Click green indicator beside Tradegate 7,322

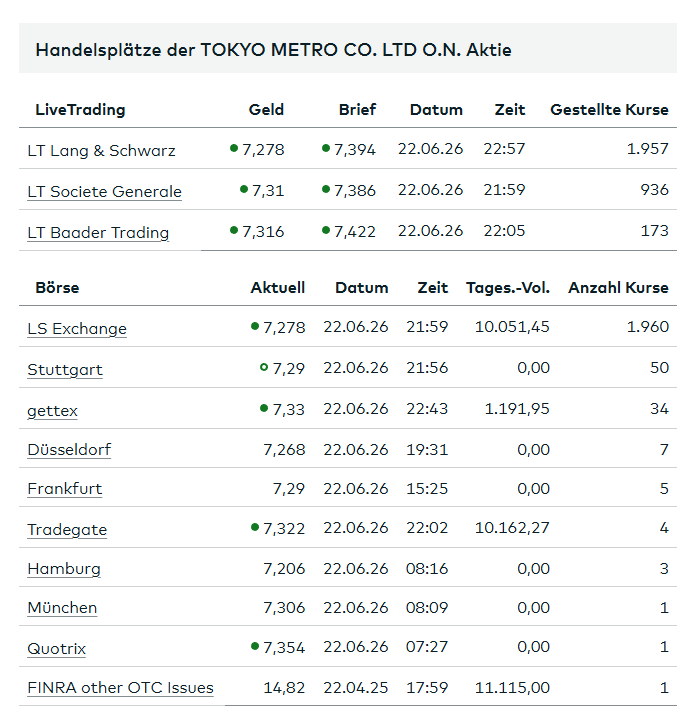(255, 527)
